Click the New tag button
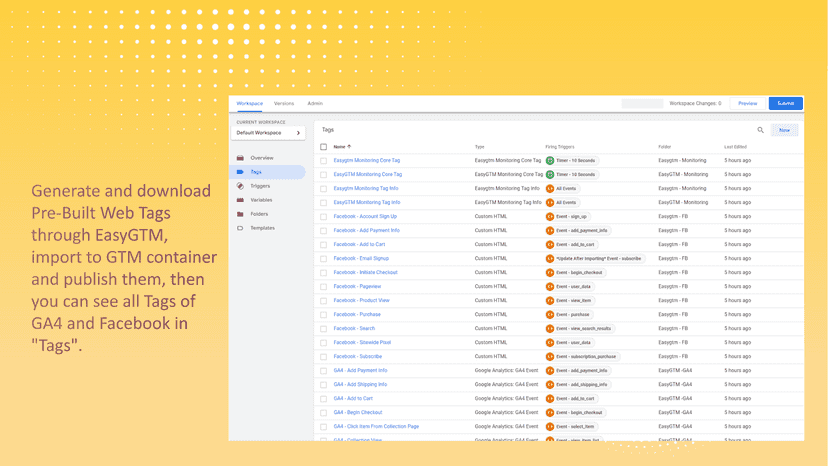The height and width of the screenshot is (466, 828). 784,130
